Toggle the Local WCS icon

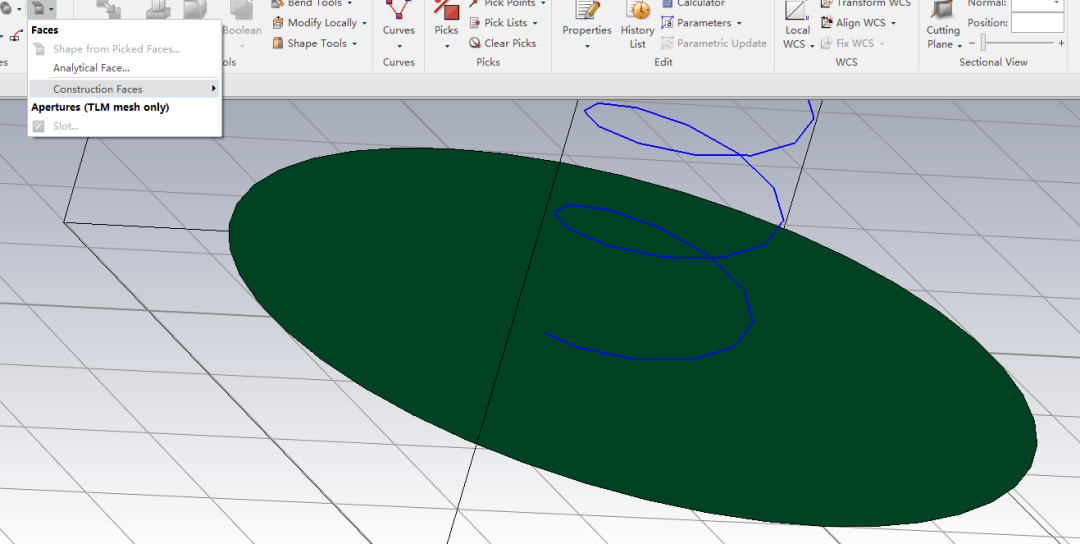(796, 10)
